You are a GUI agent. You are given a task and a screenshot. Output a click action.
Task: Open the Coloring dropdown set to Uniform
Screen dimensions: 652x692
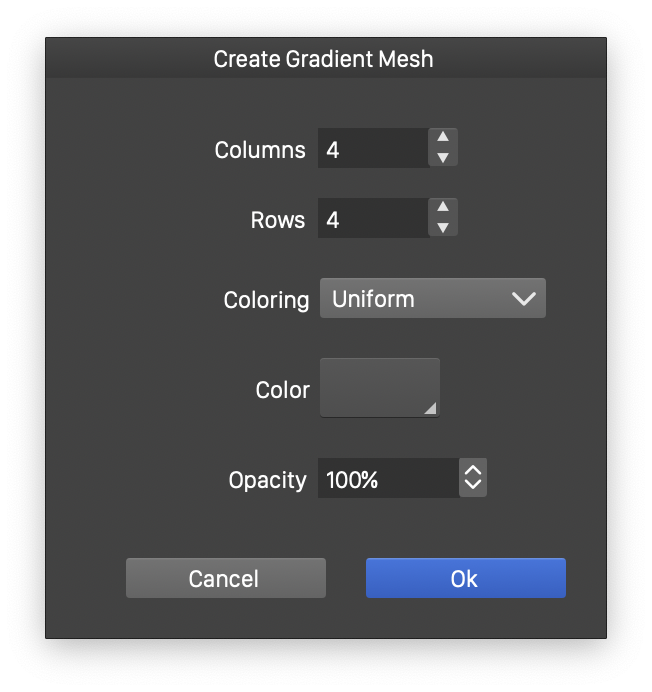point(432,299)
